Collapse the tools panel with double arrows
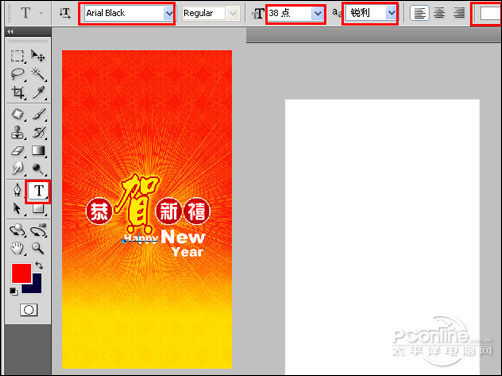 (x=11, y=31)
